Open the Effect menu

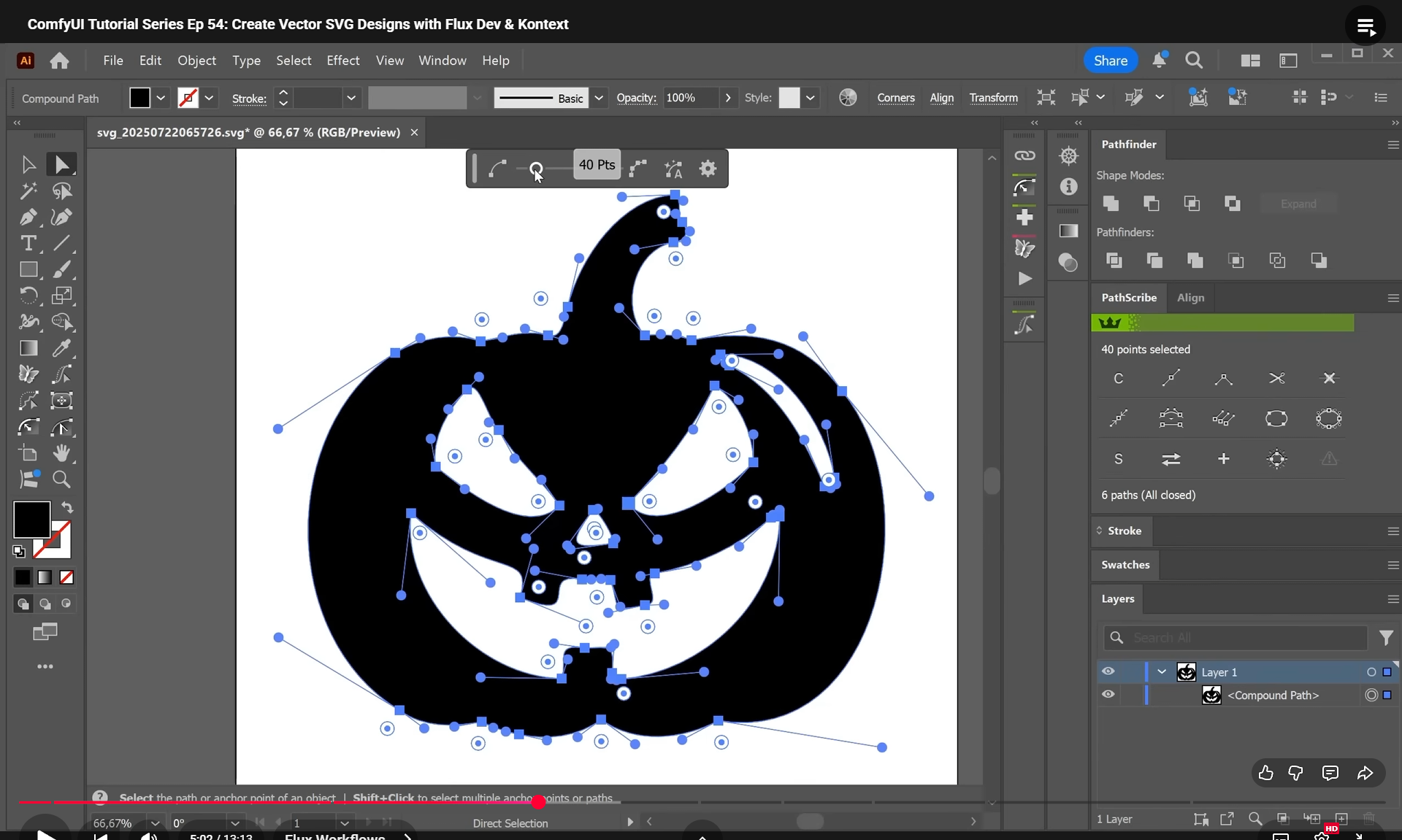tap(342, 61)
